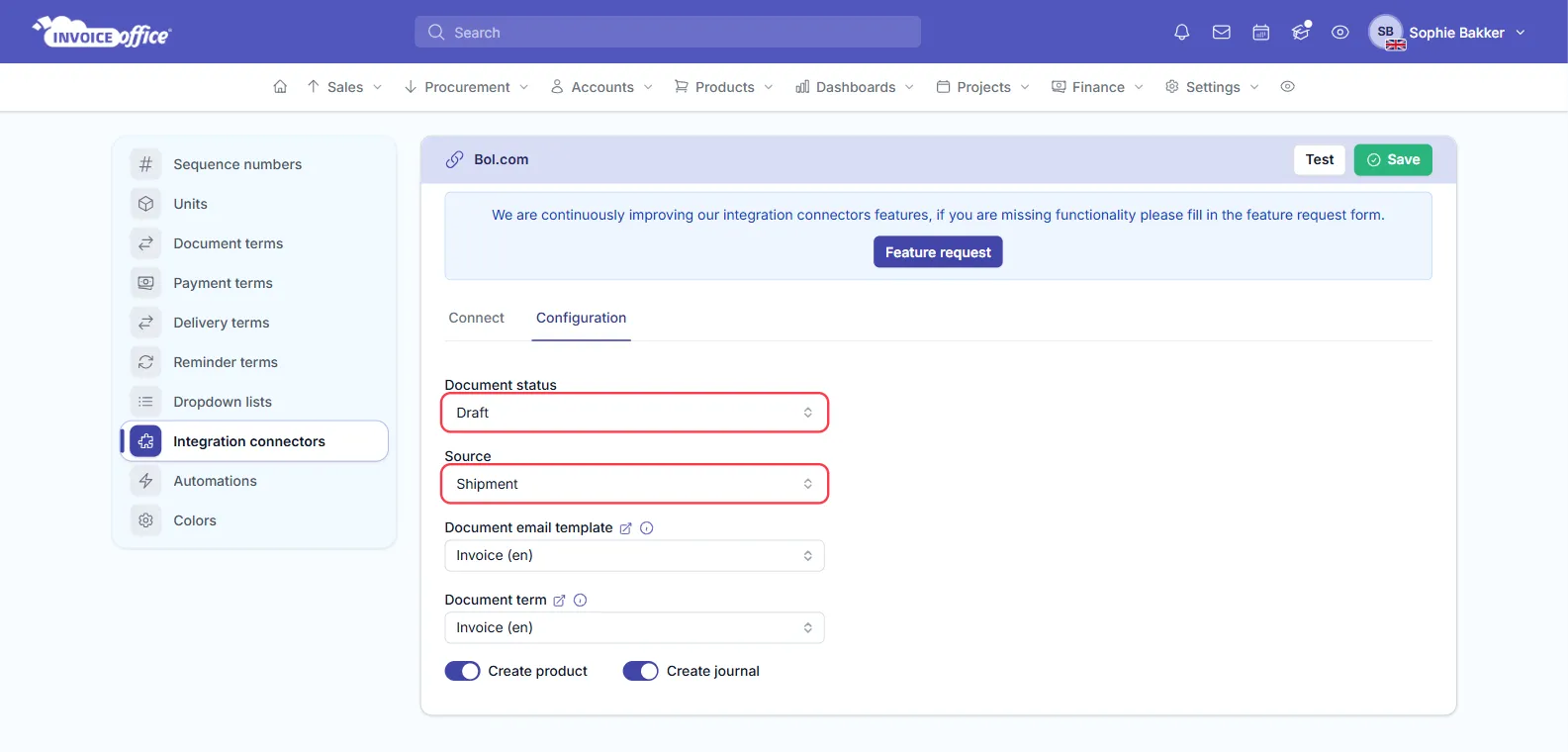1568x752 pixels.
Task: Open external link beside Document email template
Action: (x=625, y=528)
